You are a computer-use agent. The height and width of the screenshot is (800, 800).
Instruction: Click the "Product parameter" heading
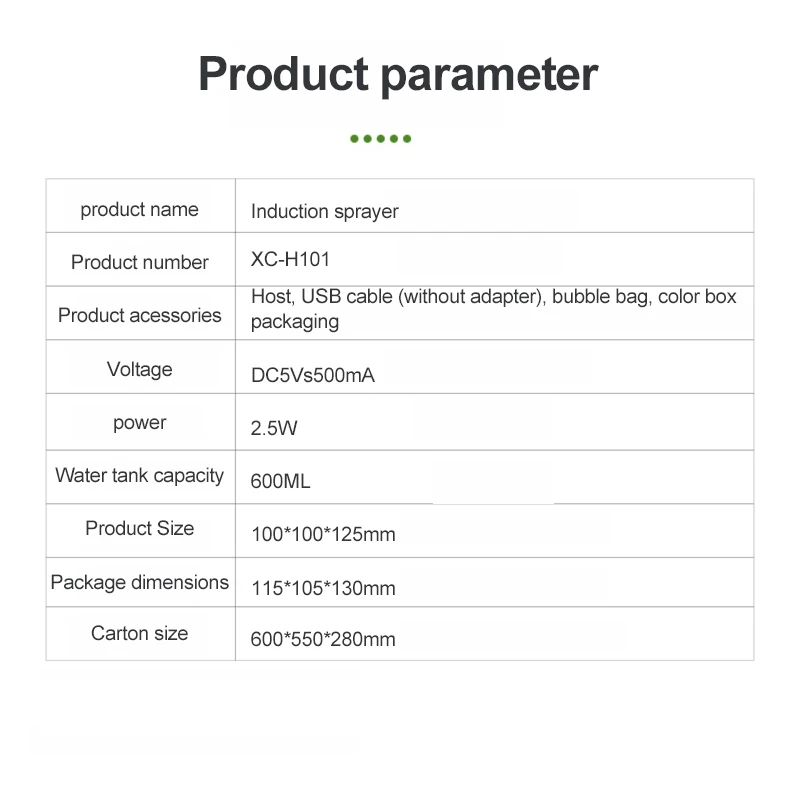coord(398,76)
